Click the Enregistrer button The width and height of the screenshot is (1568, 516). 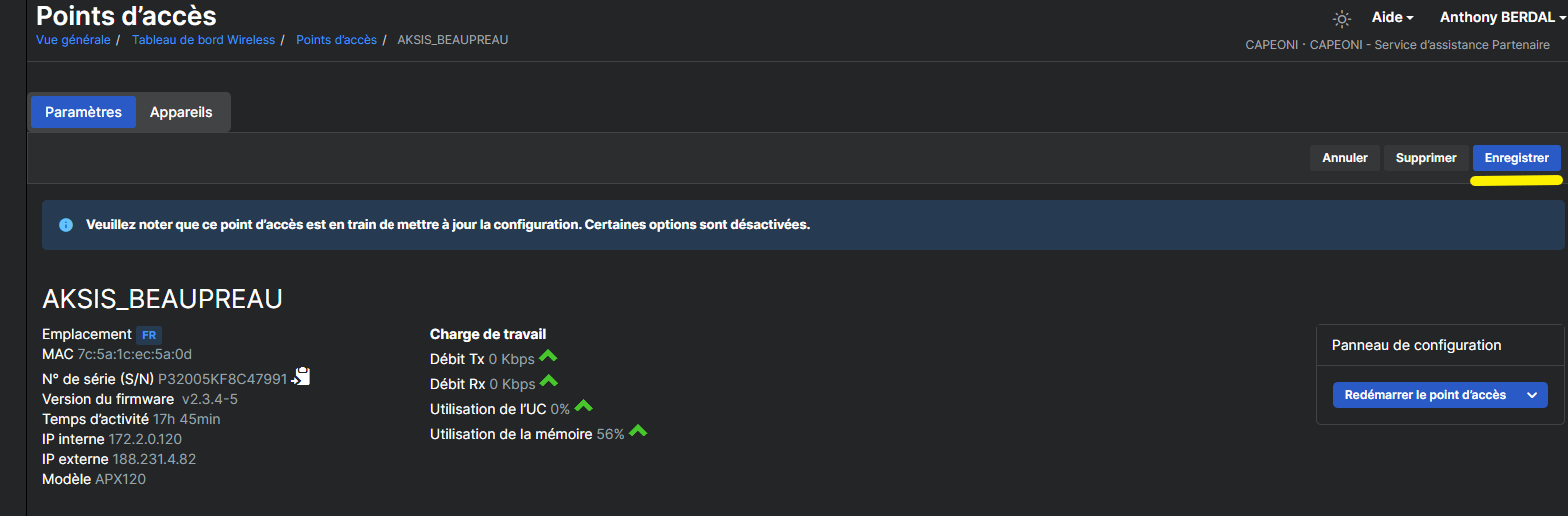(x=1516, y=158)
